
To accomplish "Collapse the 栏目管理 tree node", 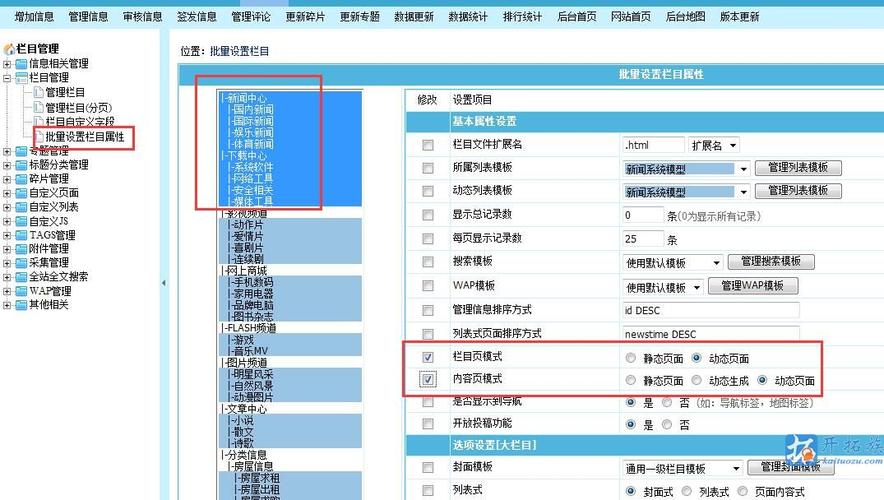I will click(7, 78).
